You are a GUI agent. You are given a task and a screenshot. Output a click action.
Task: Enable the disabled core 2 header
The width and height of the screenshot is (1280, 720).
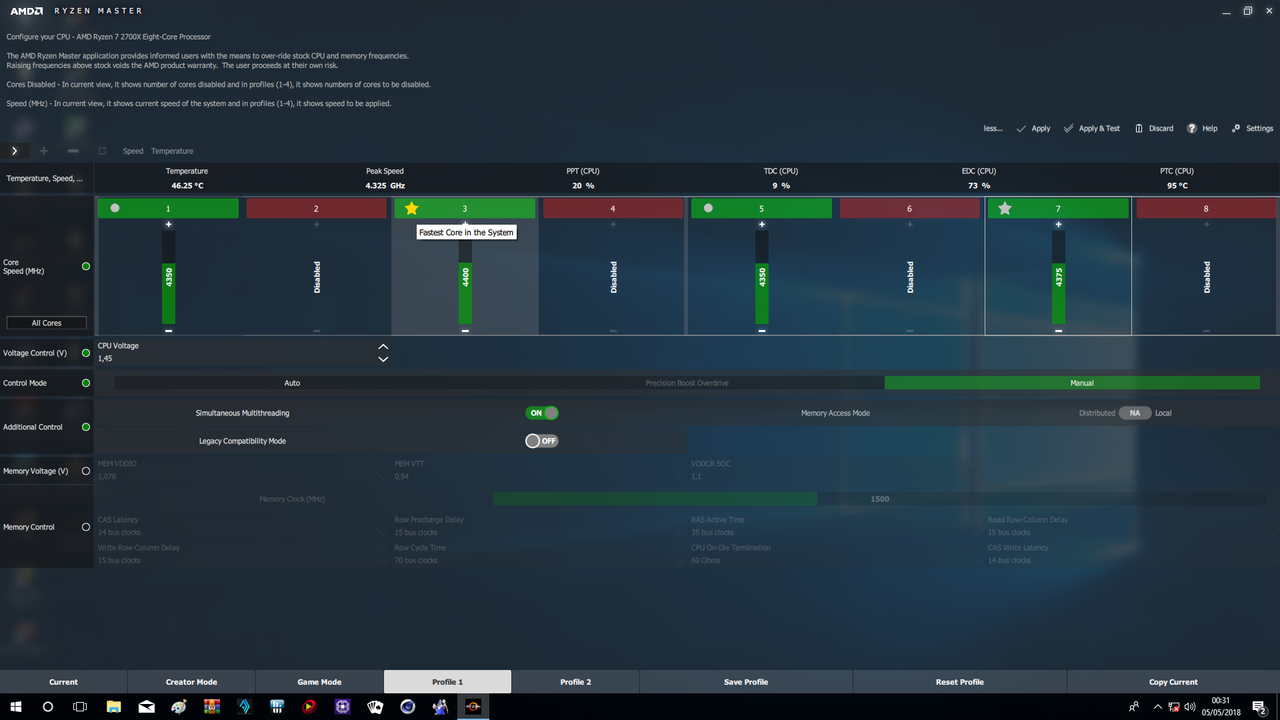pyautogui.click(x=316, y=208)
